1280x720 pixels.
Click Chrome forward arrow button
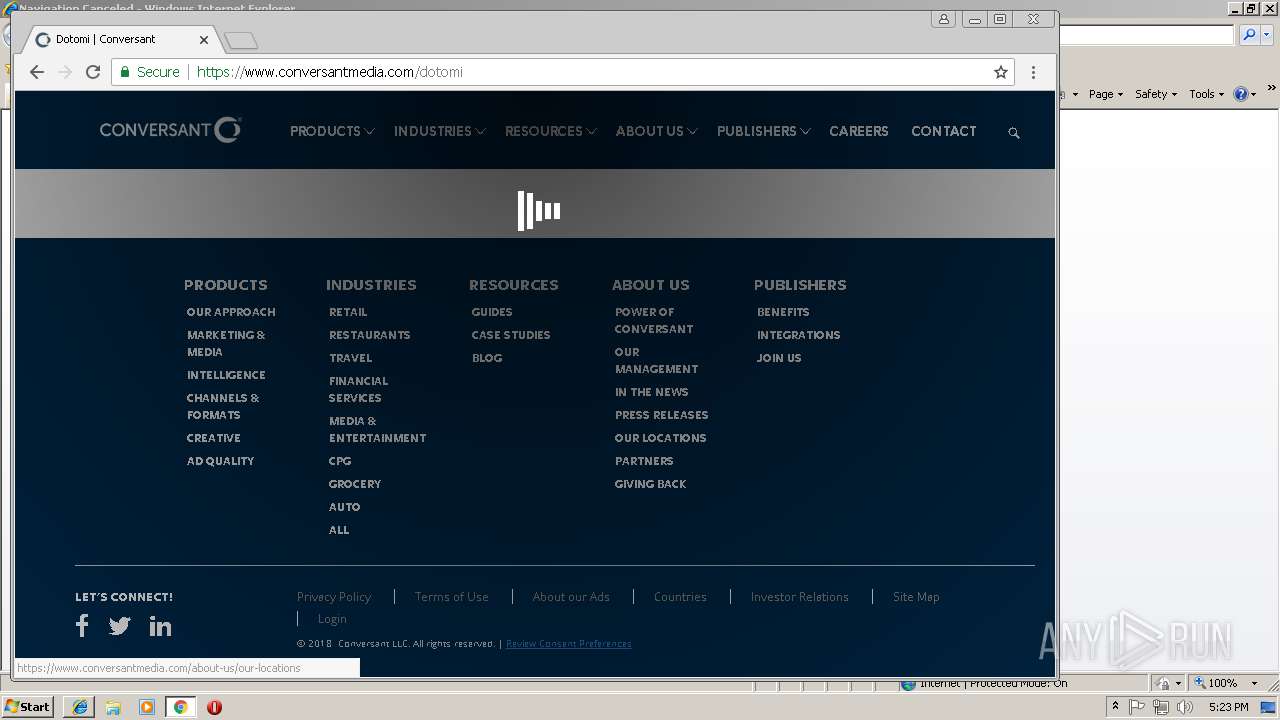point(65,72)
